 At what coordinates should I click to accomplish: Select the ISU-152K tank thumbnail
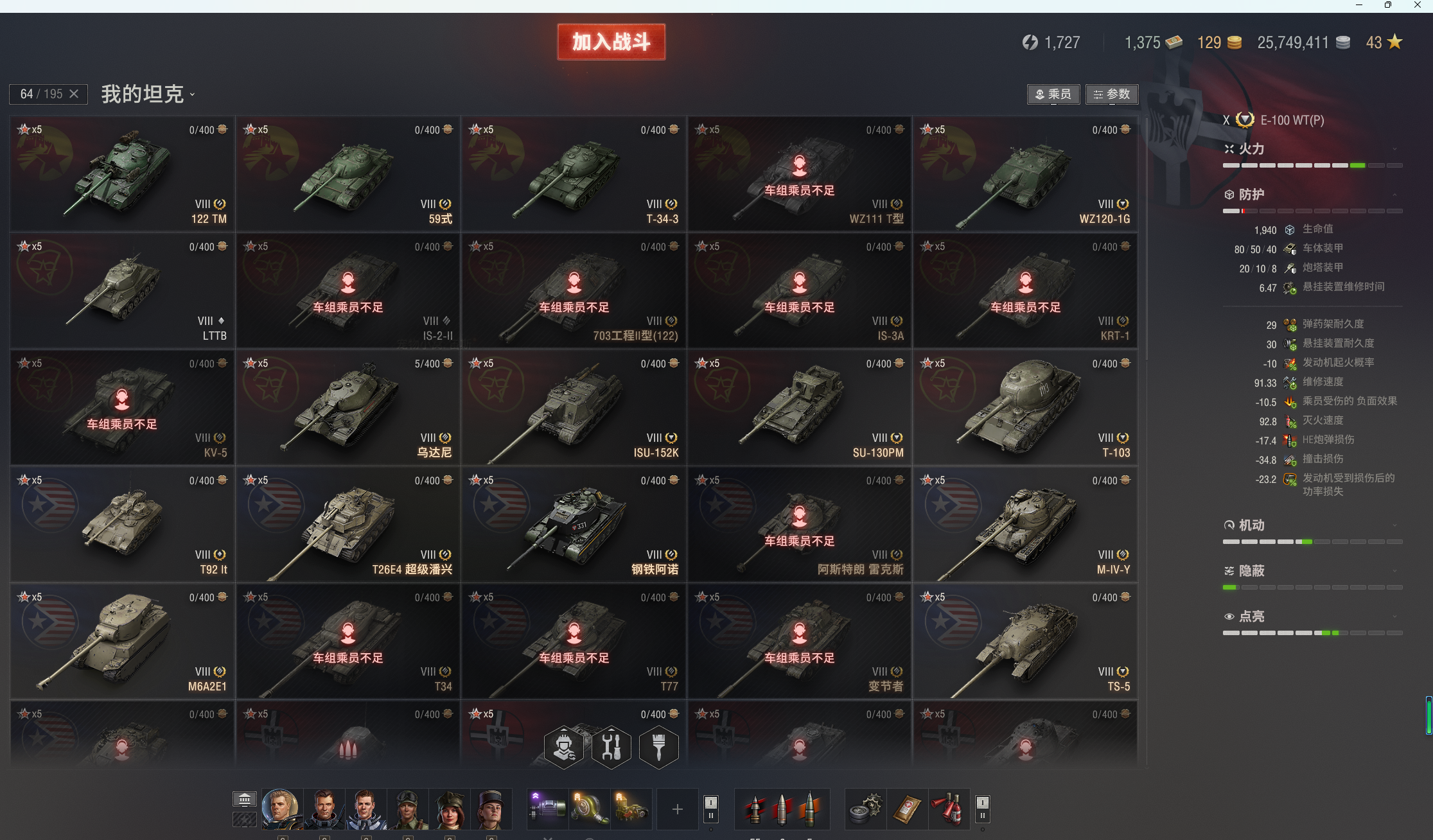[x=574, y=407]
